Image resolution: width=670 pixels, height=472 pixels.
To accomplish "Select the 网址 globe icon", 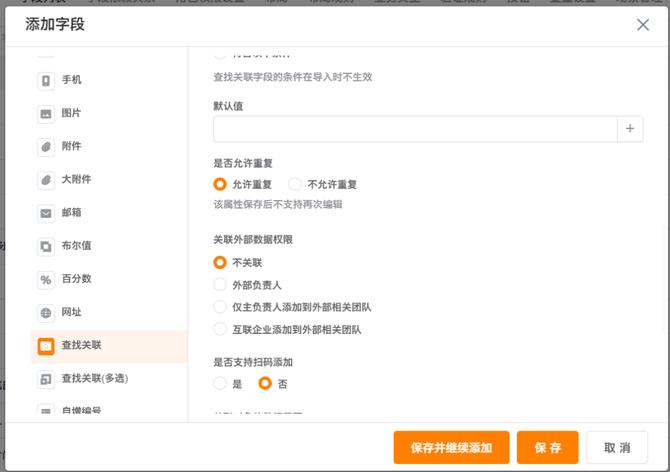I will tap(46, 312).
